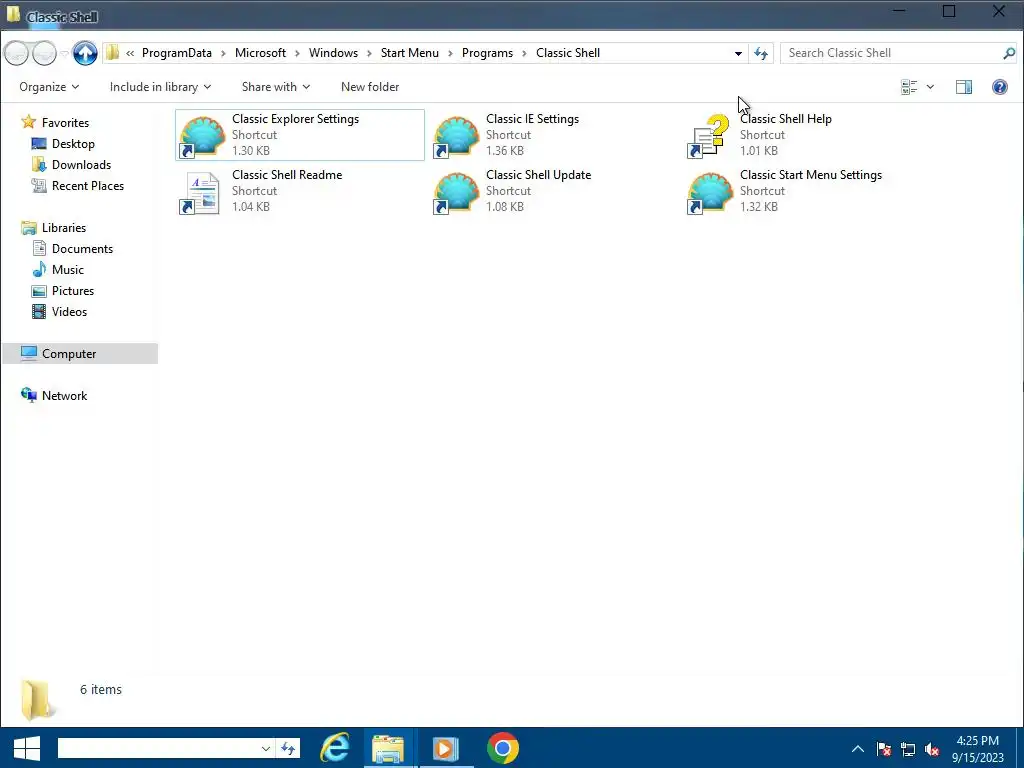The image size is (1024, 768).
Task: Click the Classic Shell Help question-mark icon
Action: (709, 136)
